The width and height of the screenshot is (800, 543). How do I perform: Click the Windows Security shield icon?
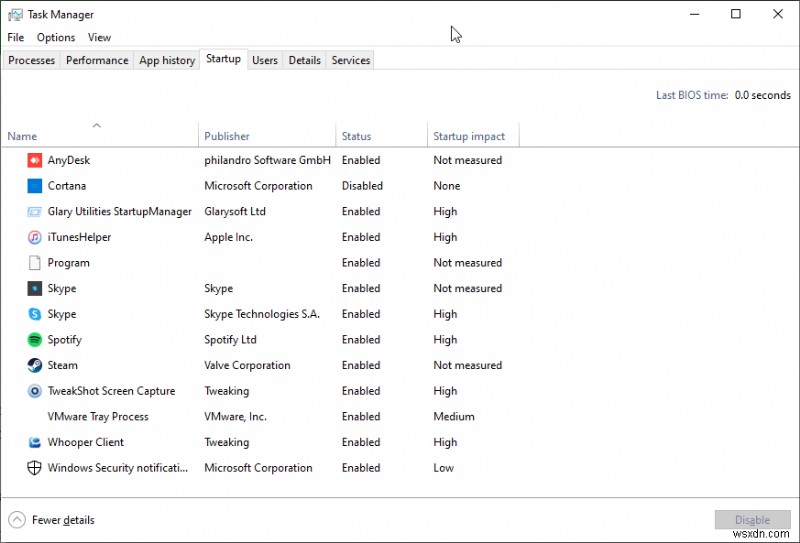pos(34,467)
